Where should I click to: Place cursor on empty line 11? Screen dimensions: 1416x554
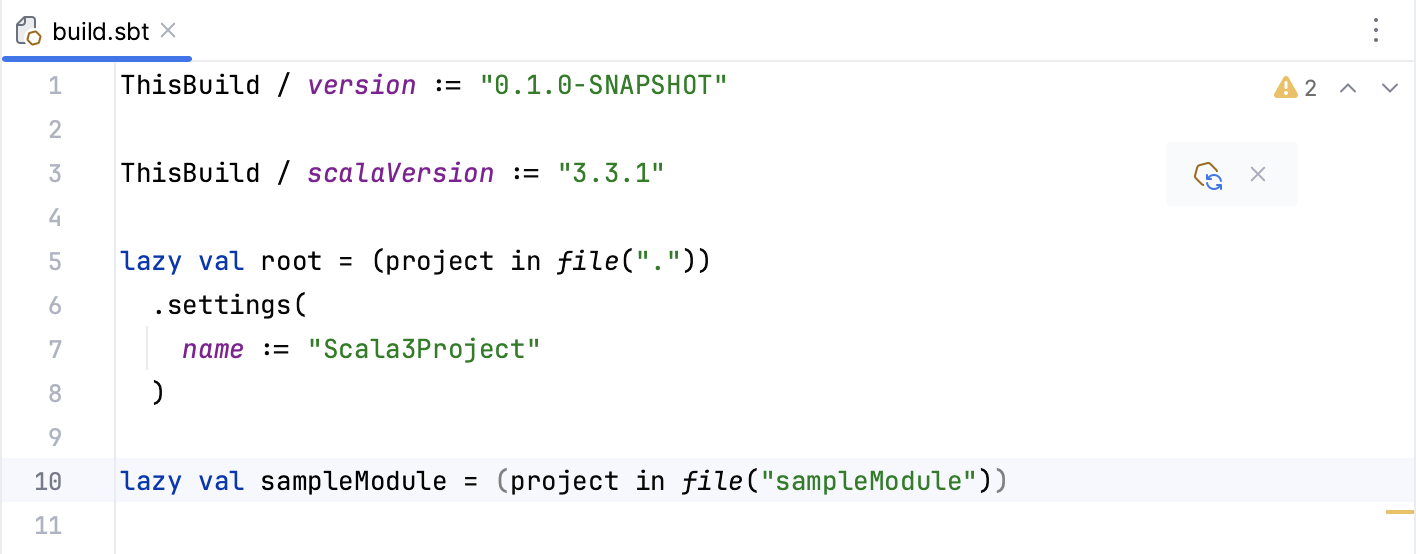coord(400,525)
